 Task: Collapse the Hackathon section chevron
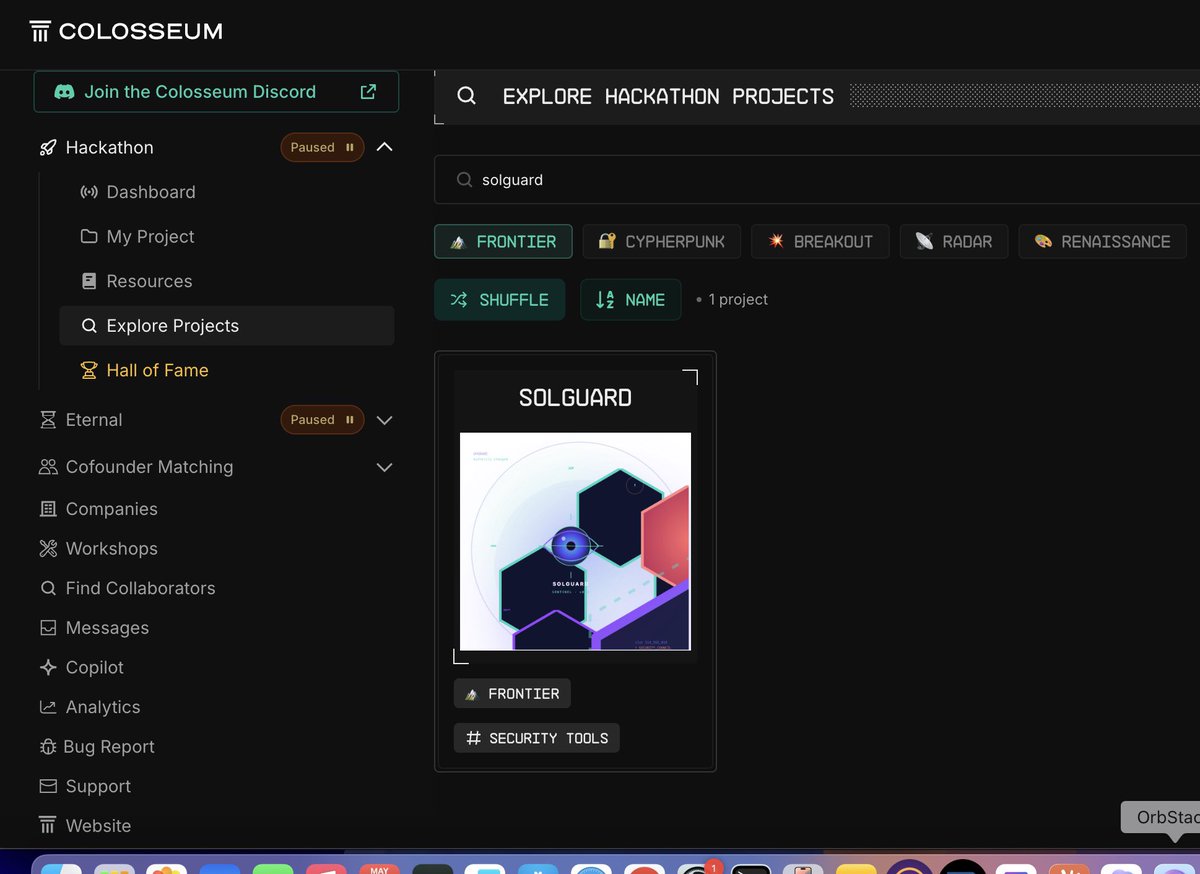pos(384,147)
